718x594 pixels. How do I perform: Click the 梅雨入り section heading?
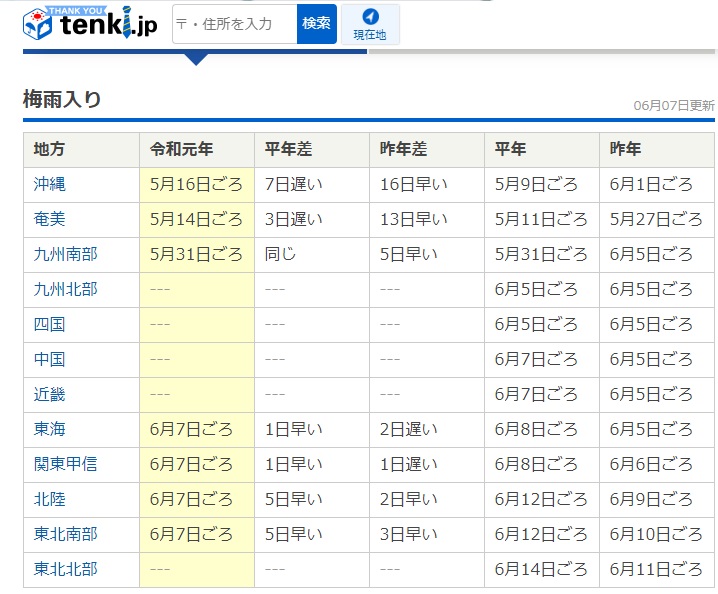[x=62, y=99]
